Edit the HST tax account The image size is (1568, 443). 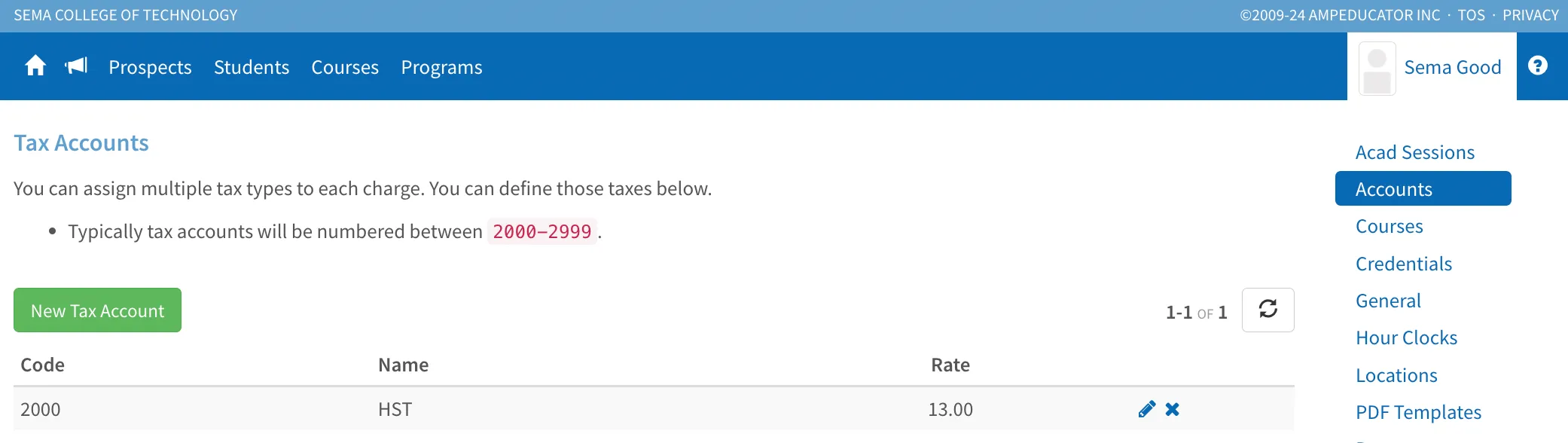point(1146,409)
